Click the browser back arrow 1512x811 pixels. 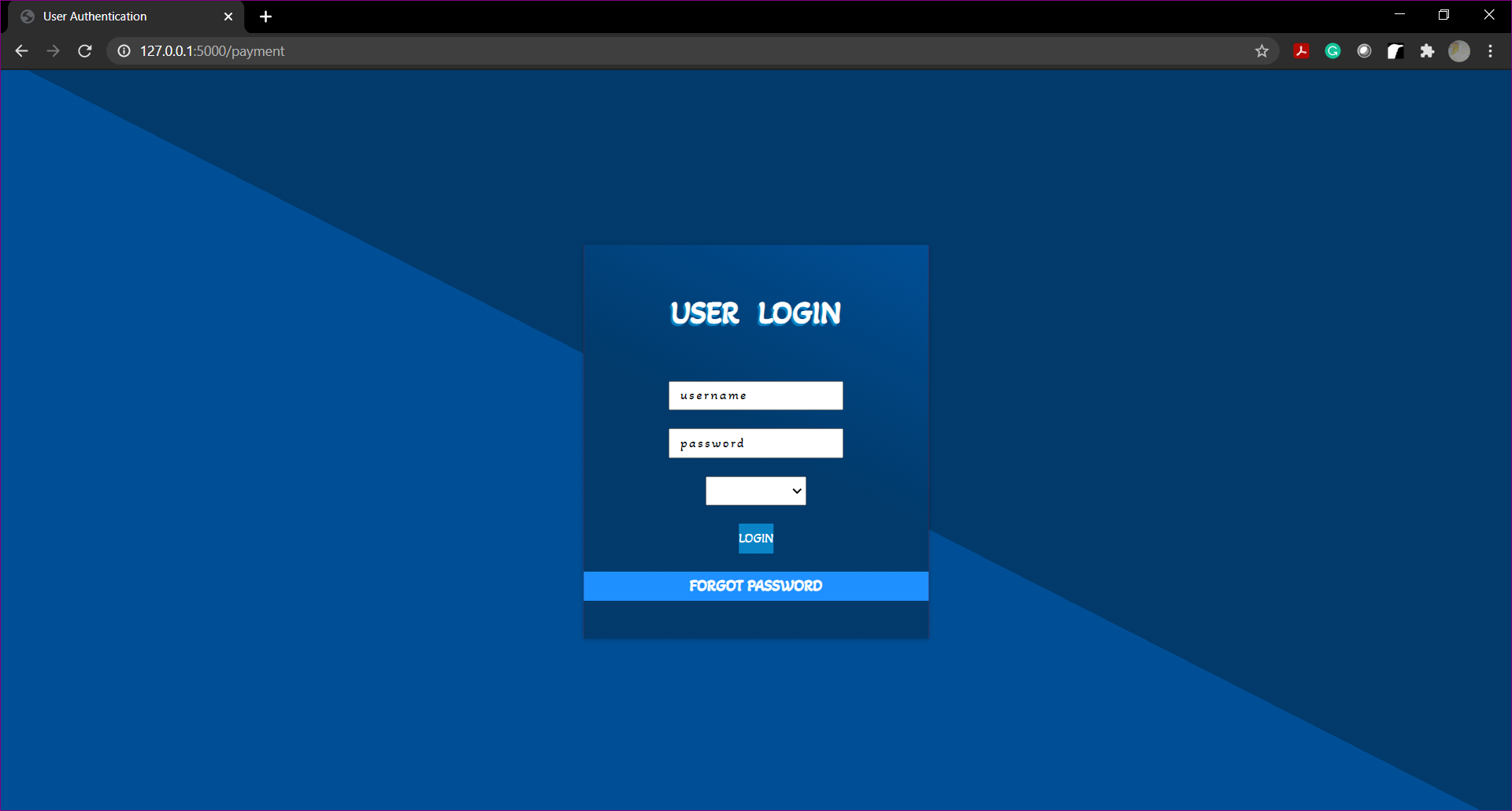point(21,51)
